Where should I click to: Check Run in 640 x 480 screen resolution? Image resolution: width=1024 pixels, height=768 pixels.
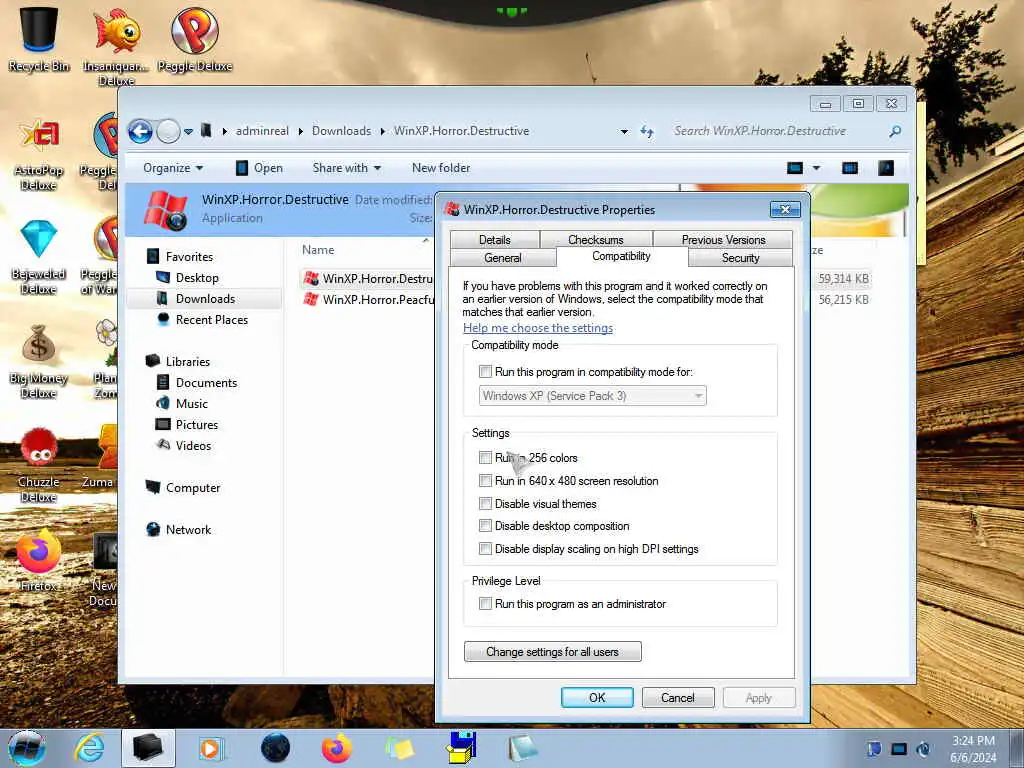pos(485,481)
